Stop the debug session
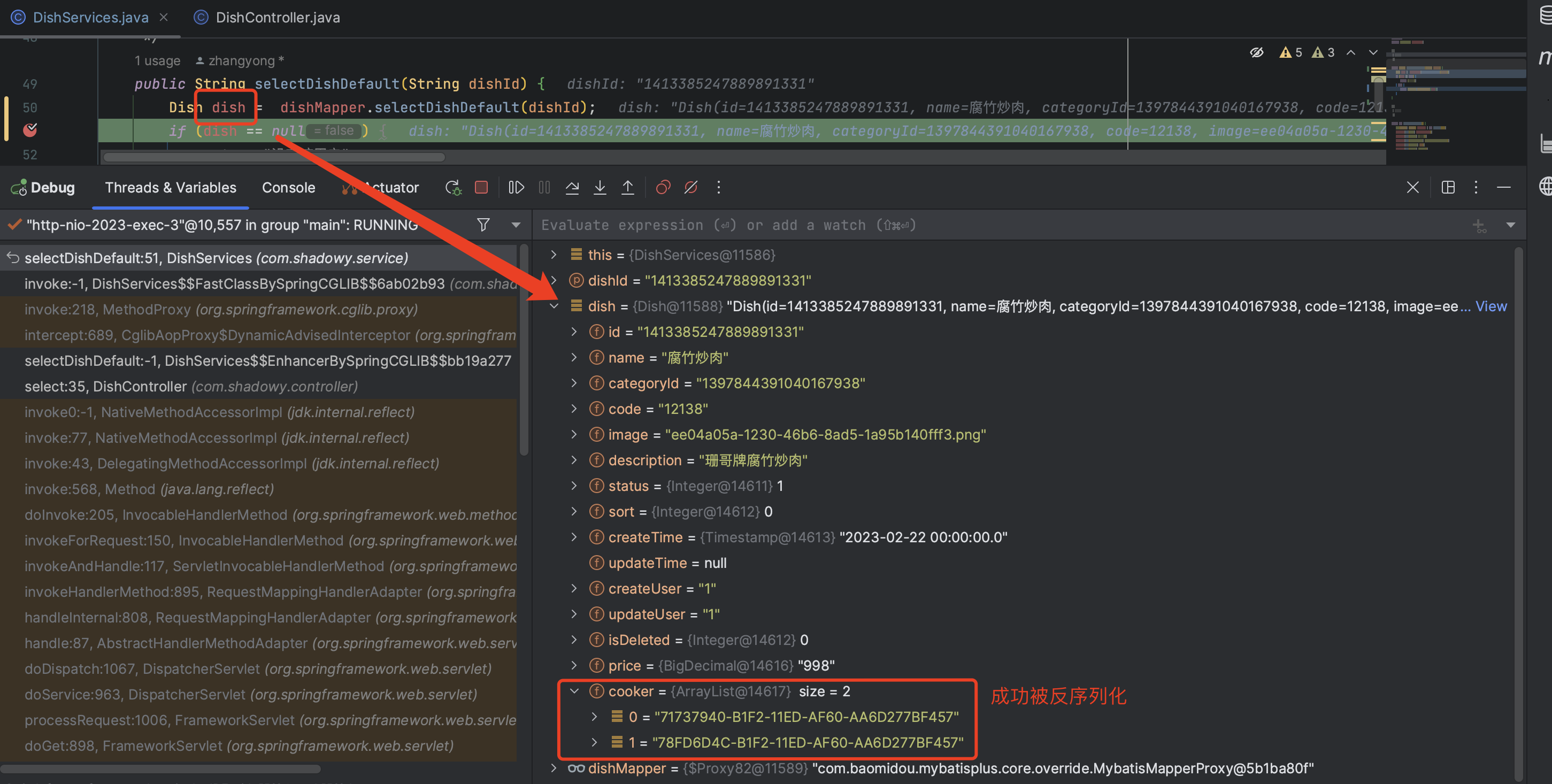Screen dimensions: 1552x784 tap(481, 187)
